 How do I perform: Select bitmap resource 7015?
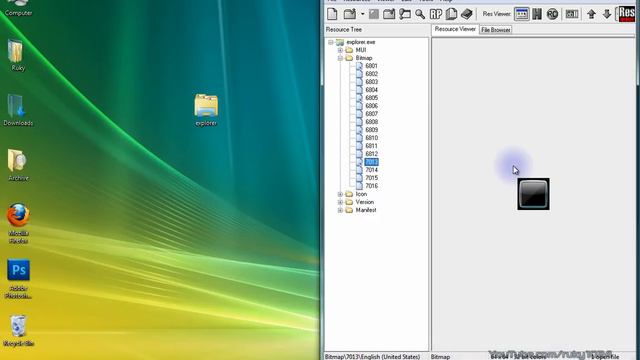371,178
